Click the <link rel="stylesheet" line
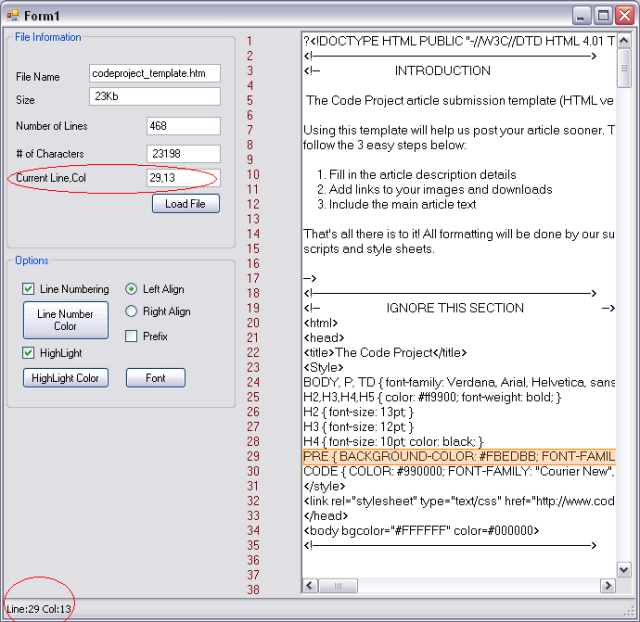The height and width of the screenshot is (622, 640). pyautogui.click(x=459, y=501)
